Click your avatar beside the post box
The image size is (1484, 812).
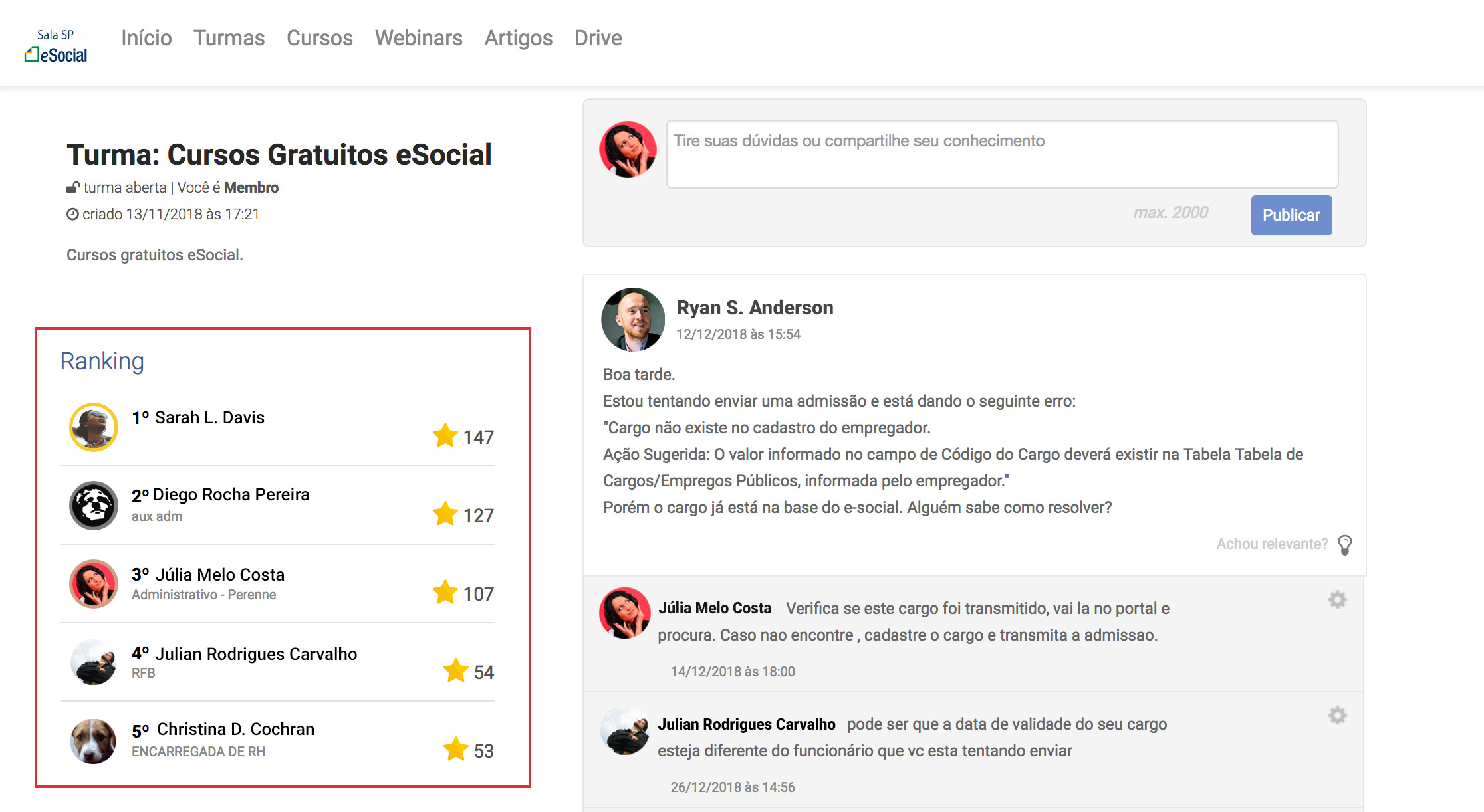pyautogui.click(x=628, y=150)
